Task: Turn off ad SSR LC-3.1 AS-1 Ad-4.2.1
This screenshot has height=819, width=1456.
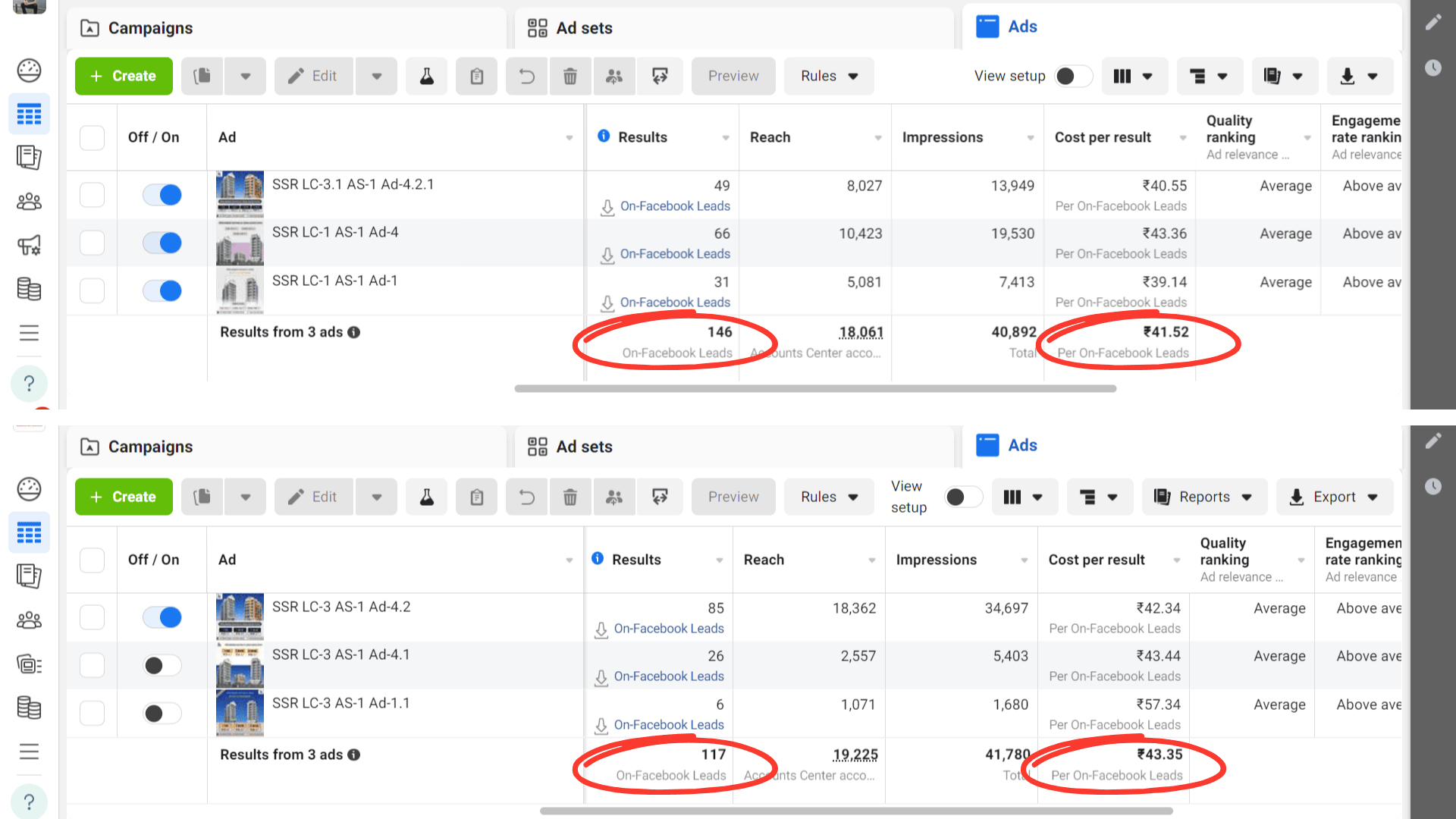Action: 162,195
